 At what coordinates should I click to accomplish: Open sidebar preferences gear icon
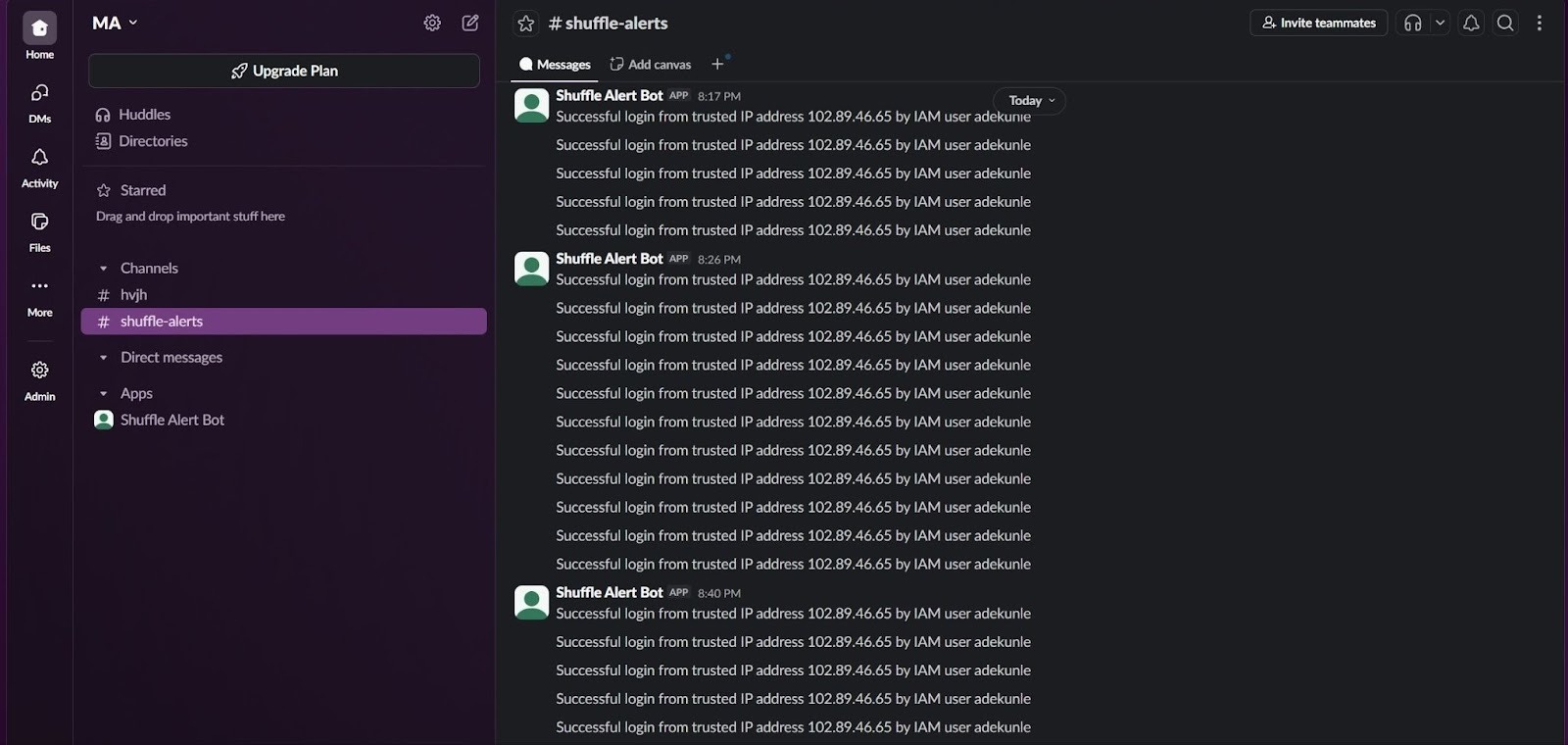(432, 23)
